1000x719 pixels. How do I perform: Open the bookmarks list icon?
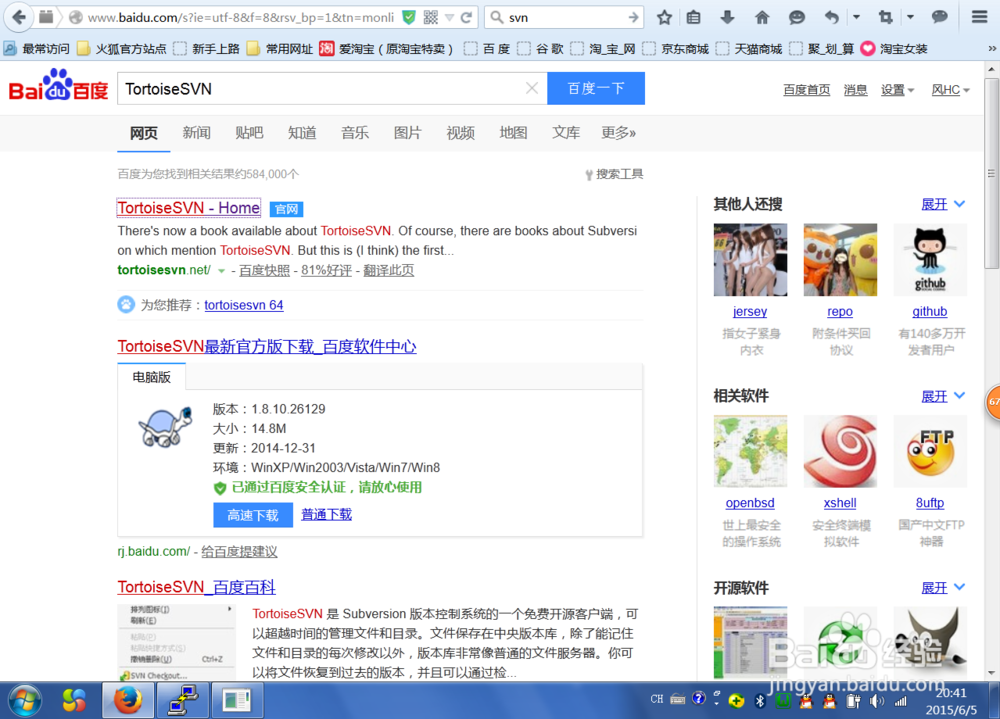click(694, 17)
